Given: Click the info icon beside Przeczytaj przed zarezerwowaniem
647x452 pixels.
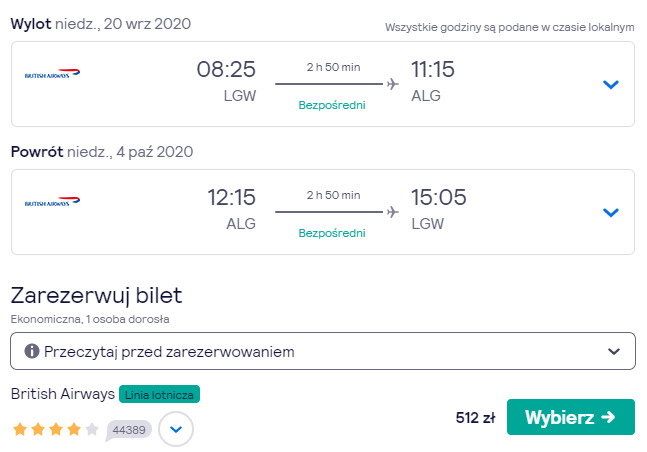Looking at the screenshot, I should 32,351.
